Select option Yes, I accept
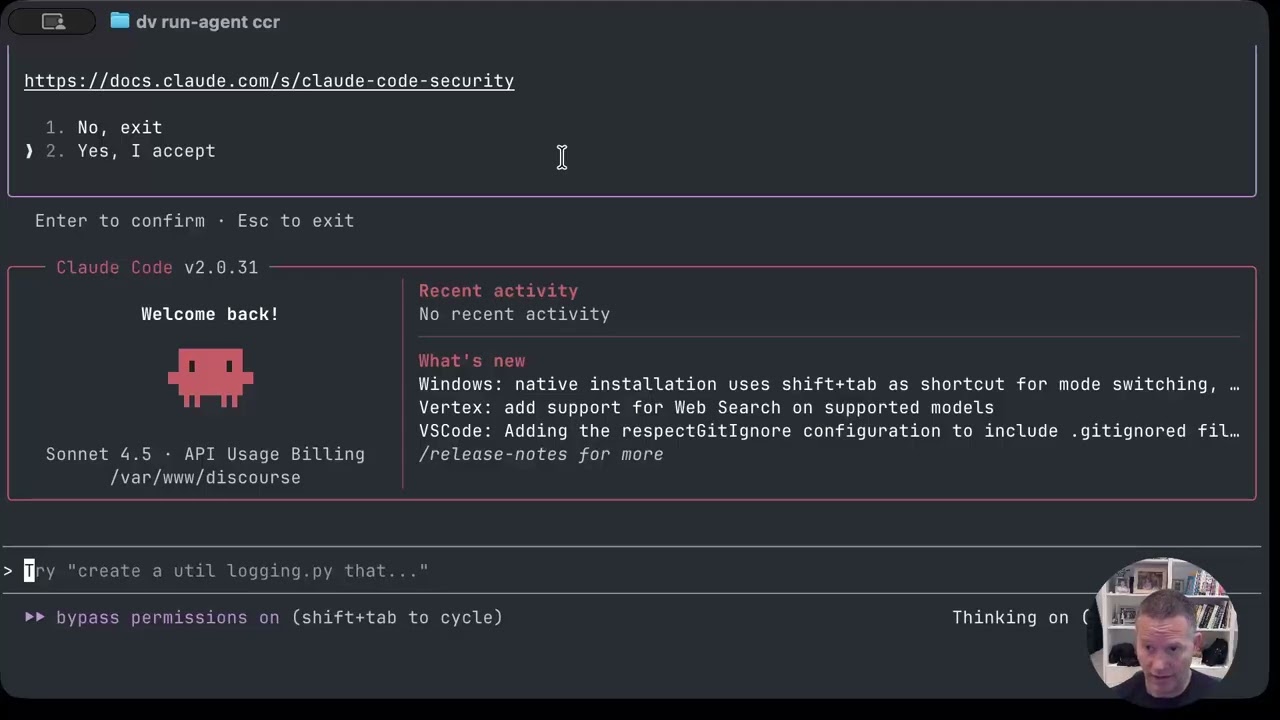The image size is (1280, 720). 146,151
